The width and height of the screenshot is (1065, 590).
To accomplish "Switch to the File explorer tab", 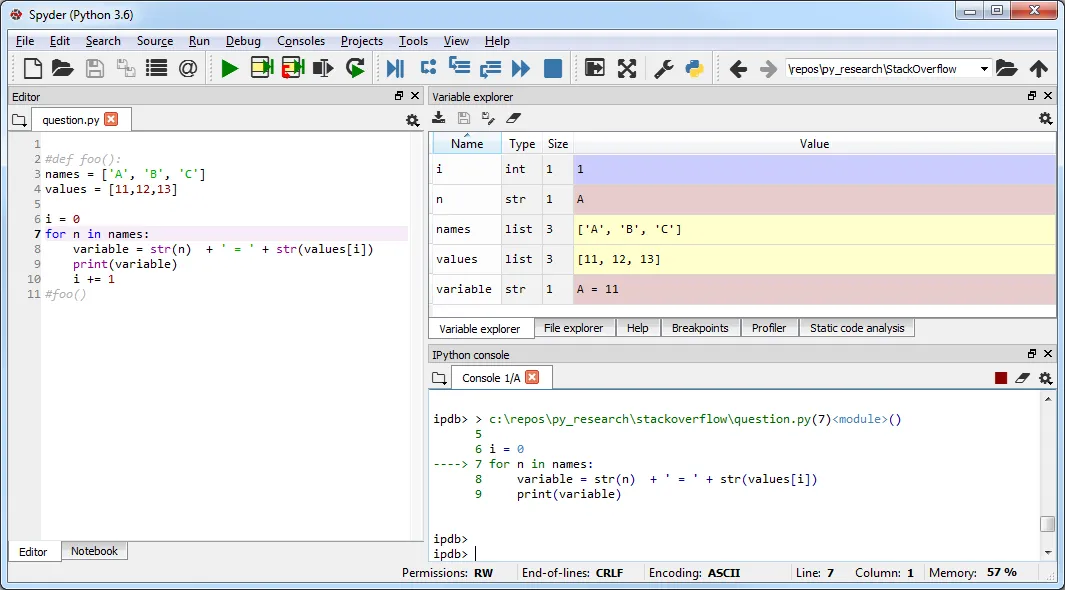I will [573, 328].
